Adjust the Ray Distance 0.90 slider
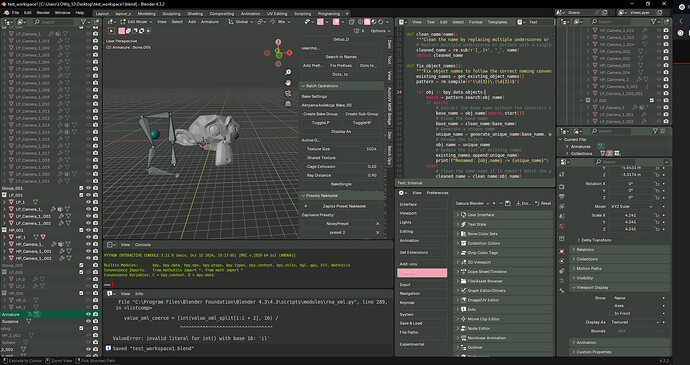 tap(341, 175)
